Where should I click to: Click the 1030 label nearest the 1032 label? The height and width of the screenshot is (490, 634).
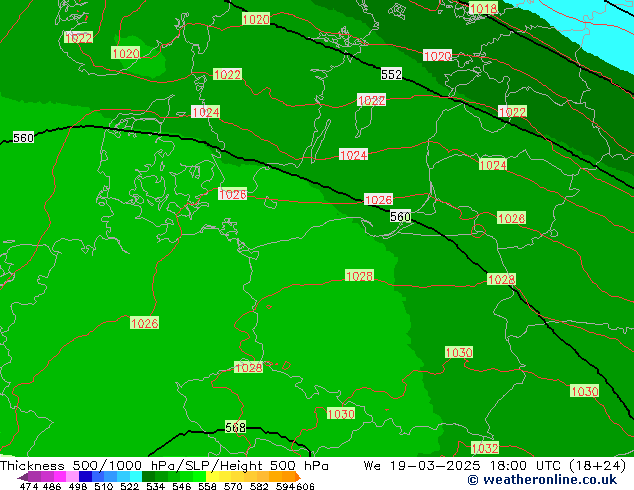click(x=459, y=353)
